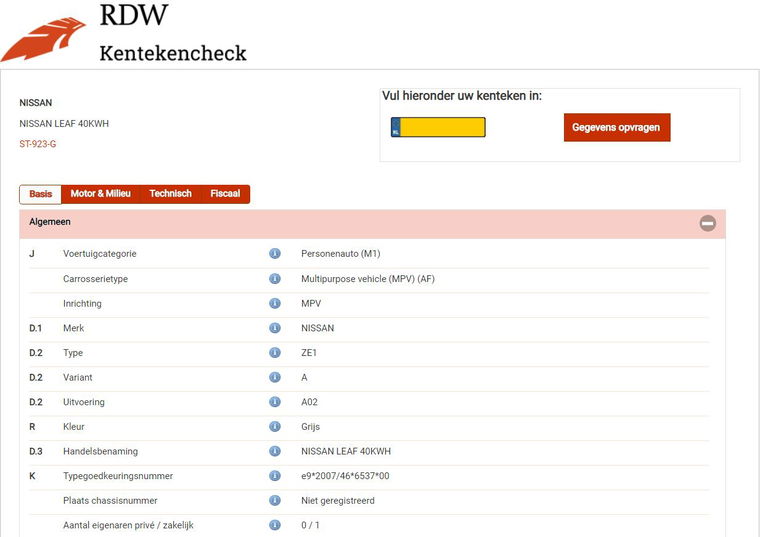Image resolution: width=760 pixels, height=537 pixels.
Task: Click the 0 / 1 owners value
Action: coord(310,525)
